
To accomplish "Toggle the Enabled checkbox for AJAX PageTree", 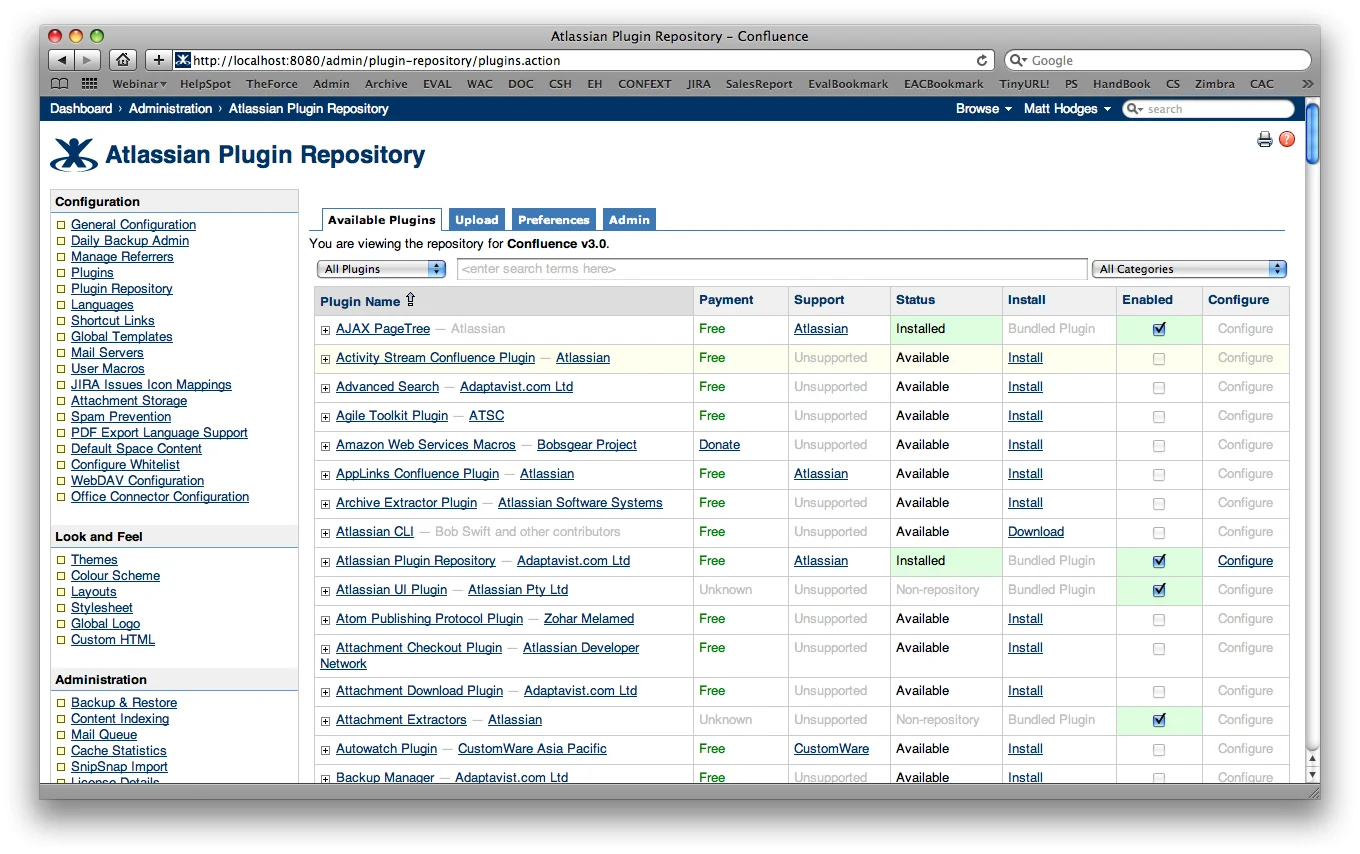I will click(1159, 329).
